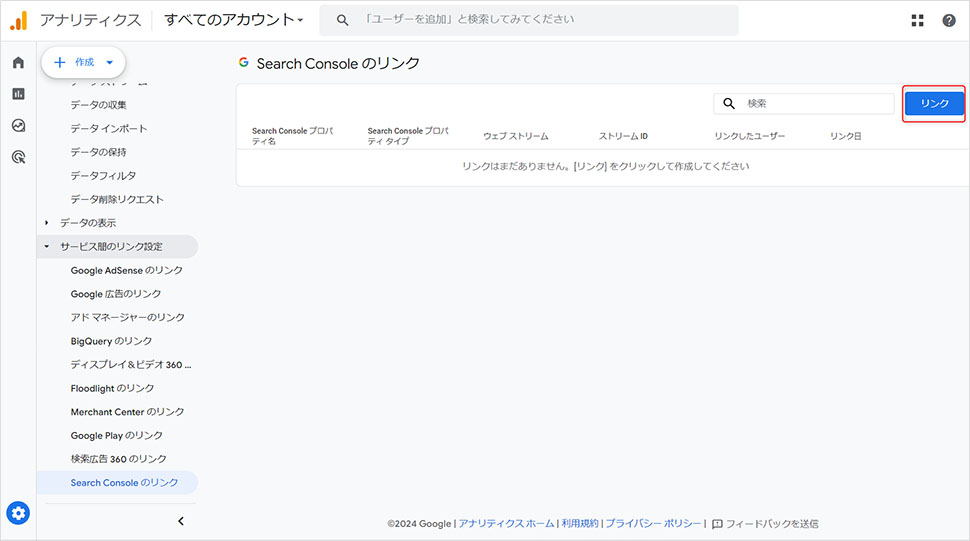The image size is (970, 541).
Task: Click the Google Analytics logo
Action: tap(19, 20)
